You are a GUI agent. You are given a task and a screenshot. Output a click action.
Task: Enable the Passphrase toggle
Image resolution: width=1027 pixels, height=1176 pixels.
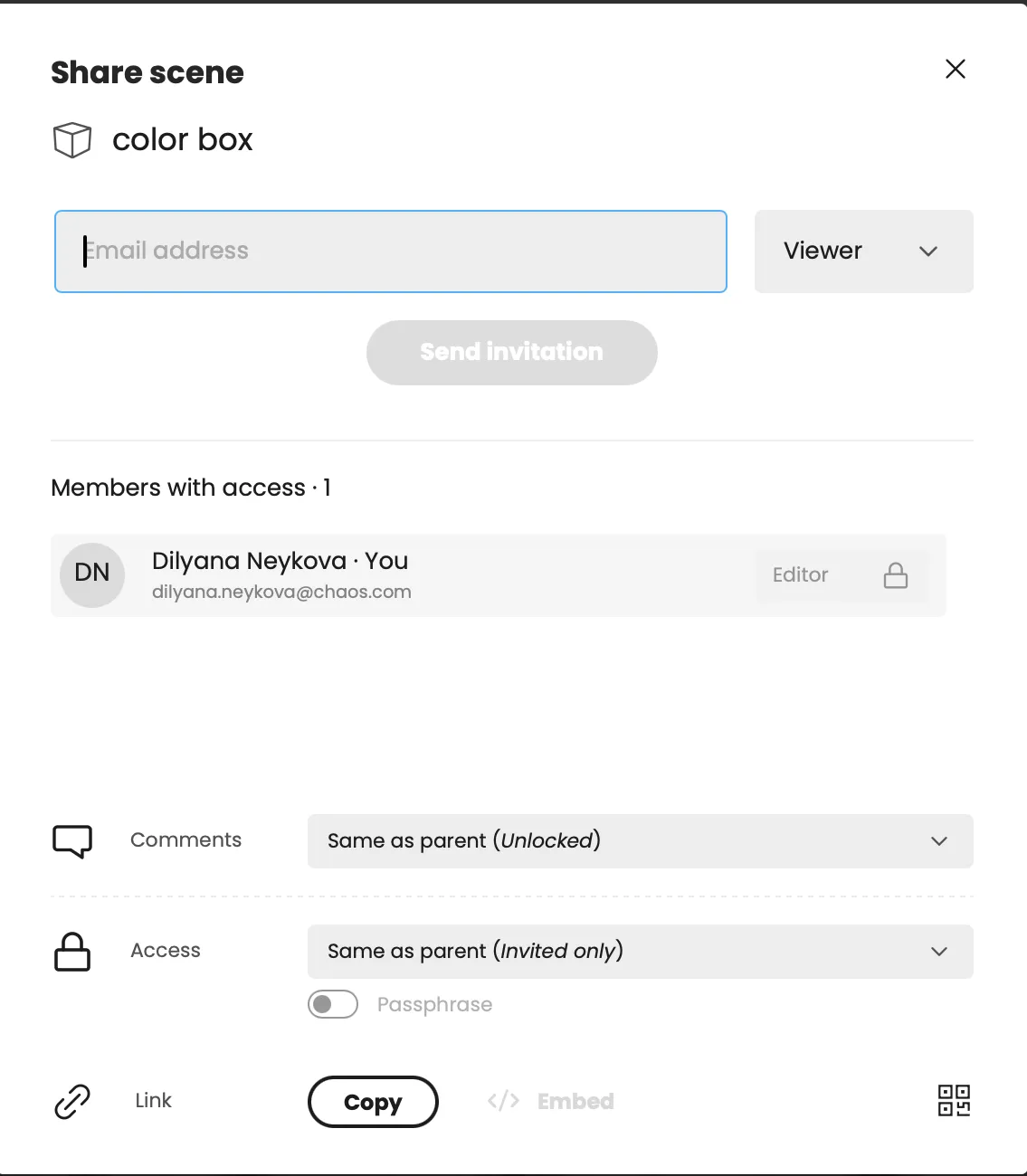333,1004
